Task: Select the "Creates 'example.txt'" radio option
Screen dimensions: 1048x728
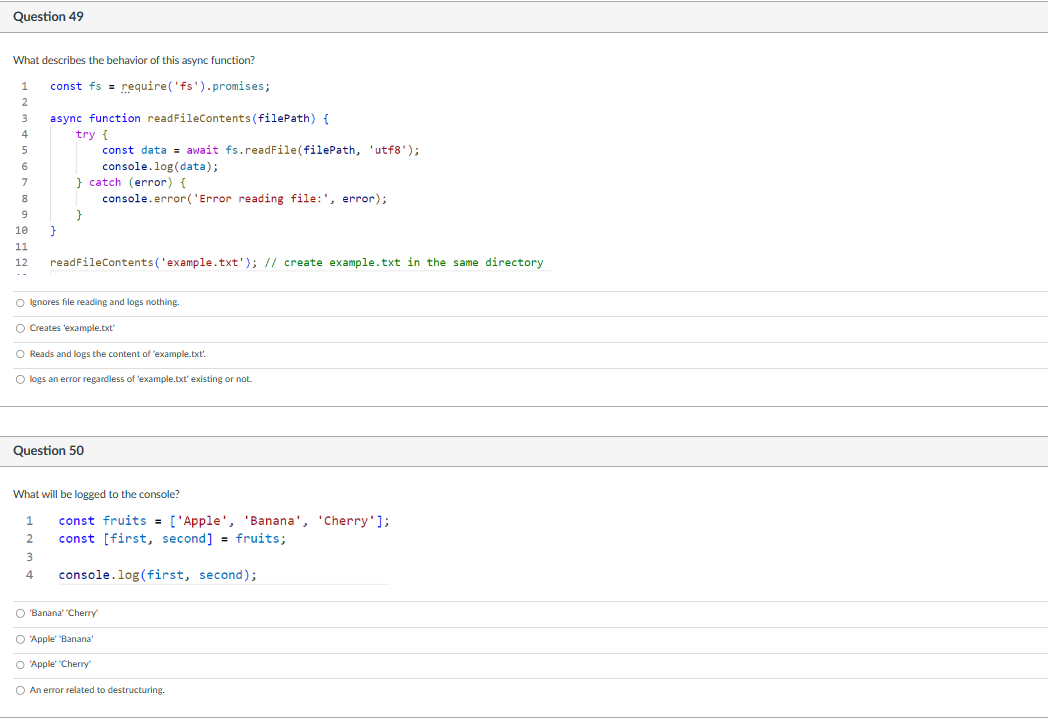Action: coord(20,328)
